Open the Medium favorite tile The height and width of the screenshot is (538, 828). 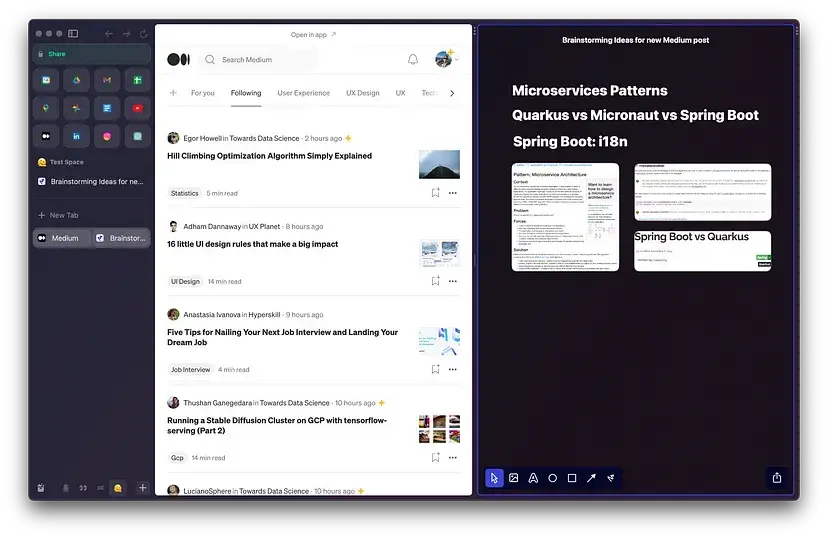pyautogui.click(x=46, y=136)
